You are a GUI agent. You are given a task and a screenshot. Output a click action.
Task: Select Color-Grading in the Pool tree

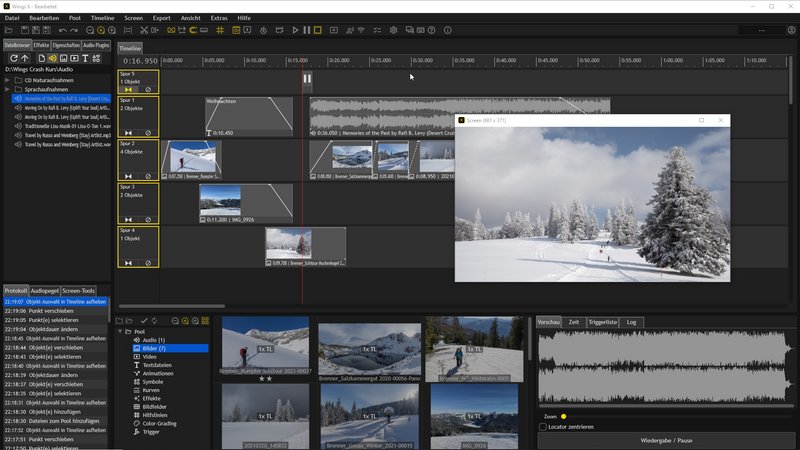pos(159,423)
